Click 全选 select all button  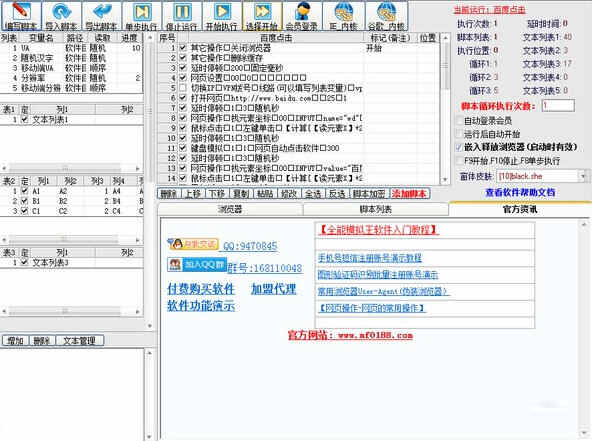click(313, 194)
